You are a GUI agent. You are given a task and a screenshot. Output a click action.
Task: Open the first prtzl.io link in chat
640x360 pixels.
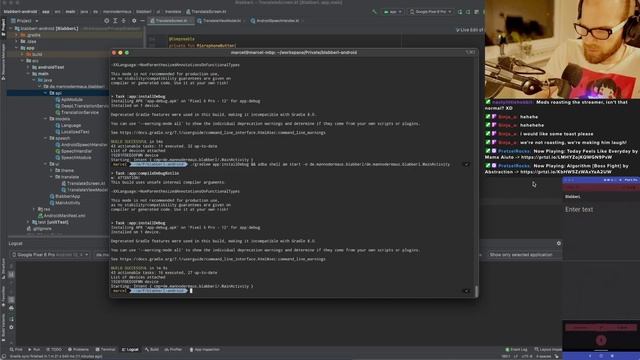(567, 157)
